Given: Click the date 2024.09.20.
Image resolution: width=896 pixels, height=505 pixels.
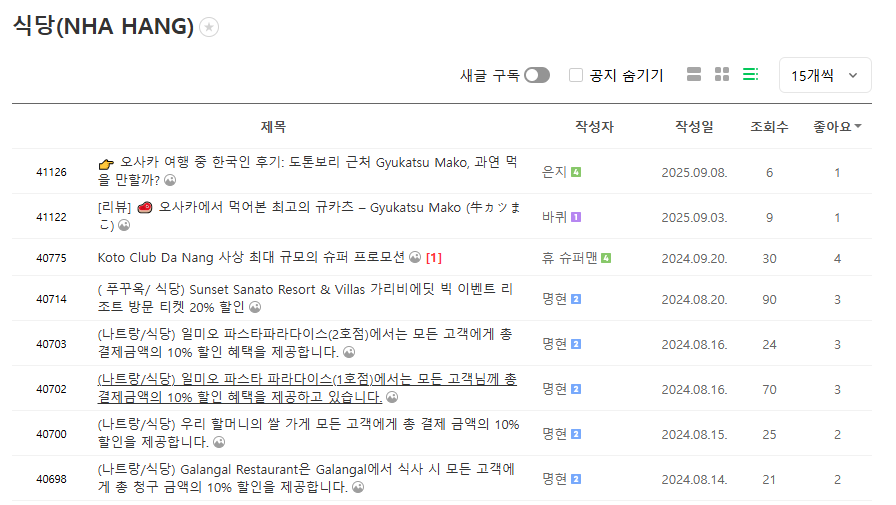Looking at the screenshot, I should click(694, 259).
